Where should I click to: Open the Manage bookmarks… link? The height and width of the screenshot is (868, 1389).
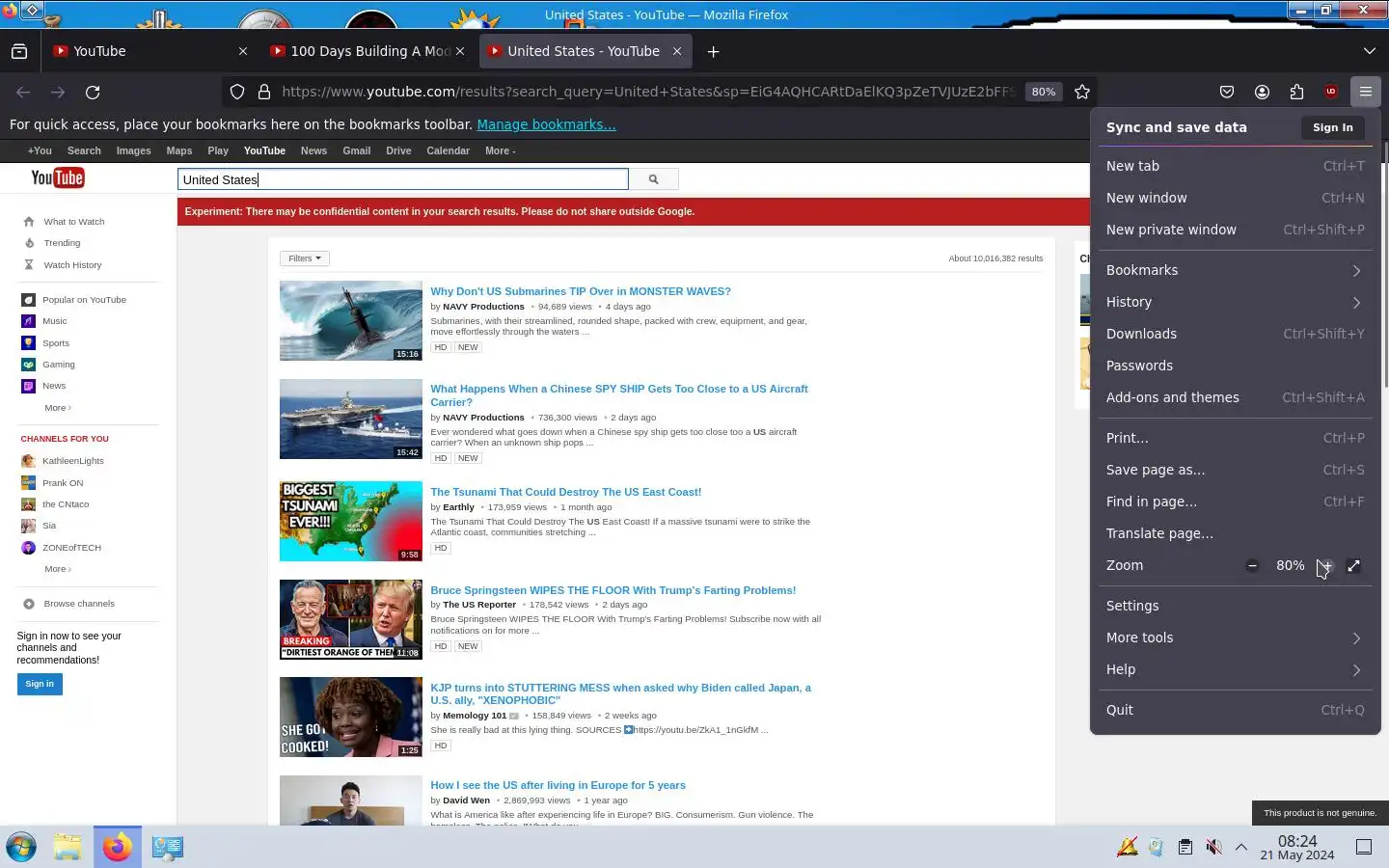546,124
